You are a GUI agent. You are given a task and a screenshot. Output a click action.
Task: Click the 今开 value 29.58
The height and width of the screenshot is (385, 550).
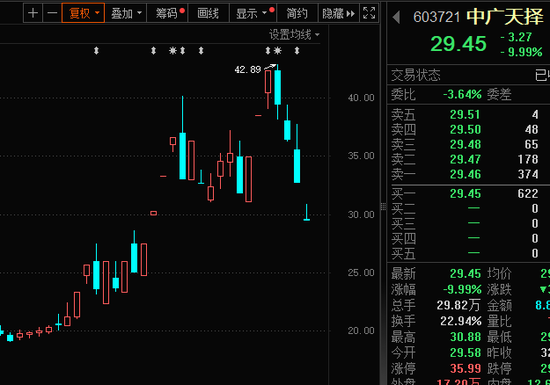click(465, 353)
